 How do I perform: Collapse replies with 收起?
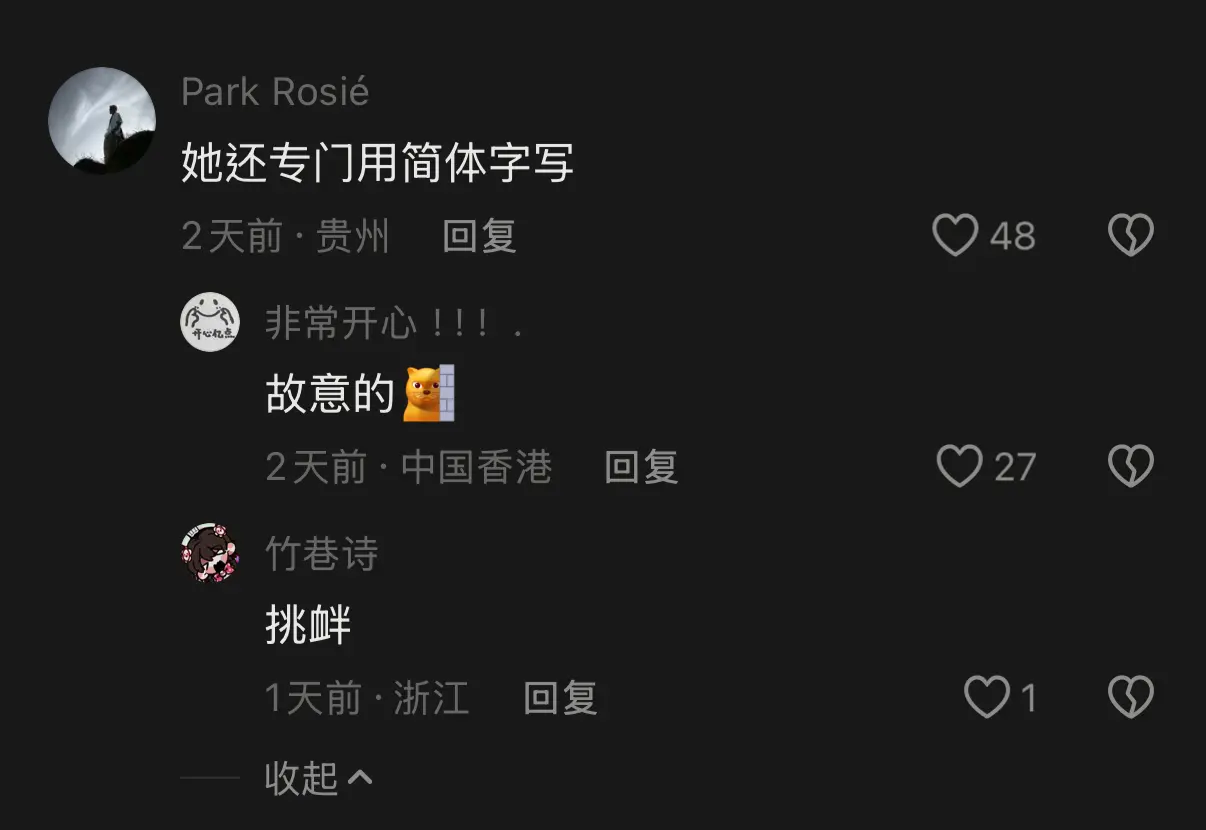coord(302,778)
